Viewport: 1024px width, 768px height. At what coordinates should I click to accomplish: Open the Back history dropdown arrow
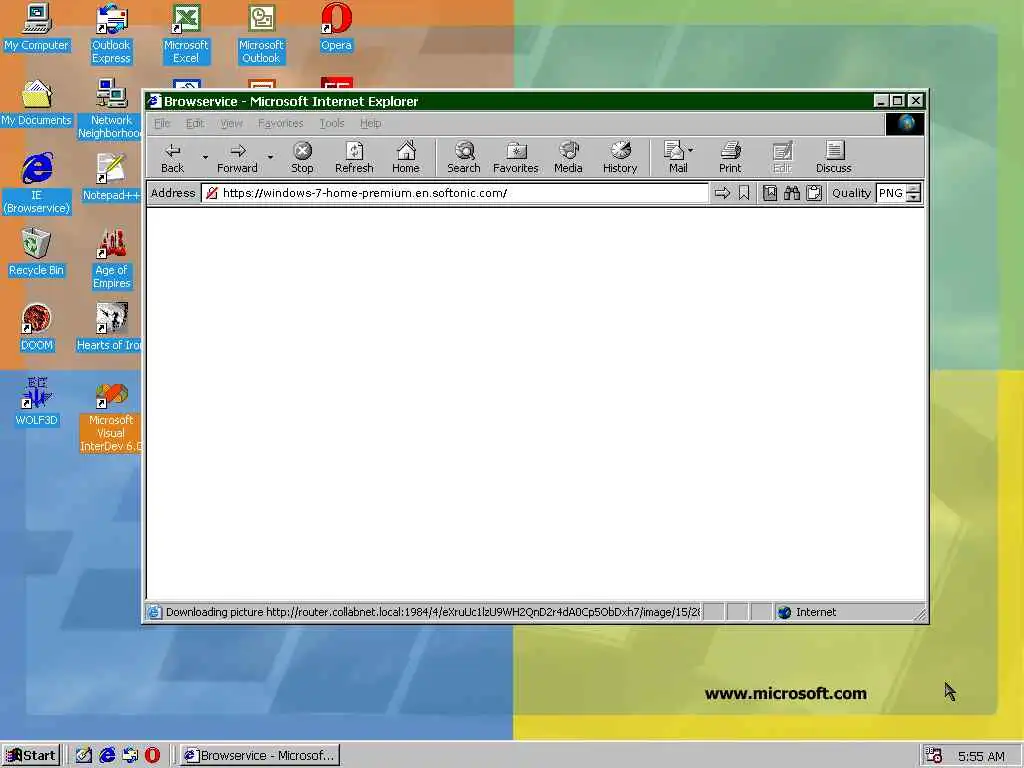coord(205,157)
